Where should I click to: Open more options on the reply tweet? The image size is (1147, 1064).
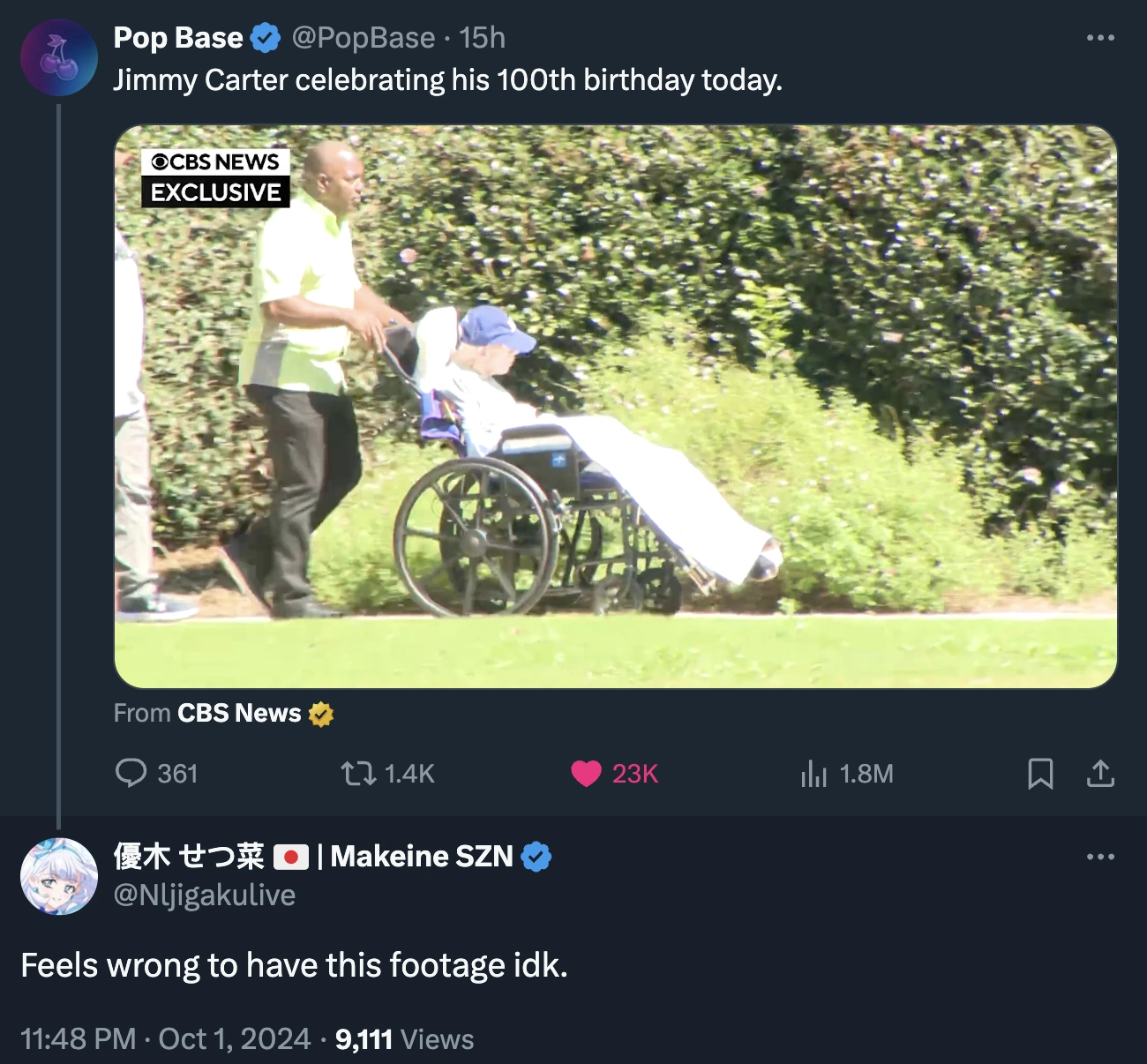tap(1100, 857)
